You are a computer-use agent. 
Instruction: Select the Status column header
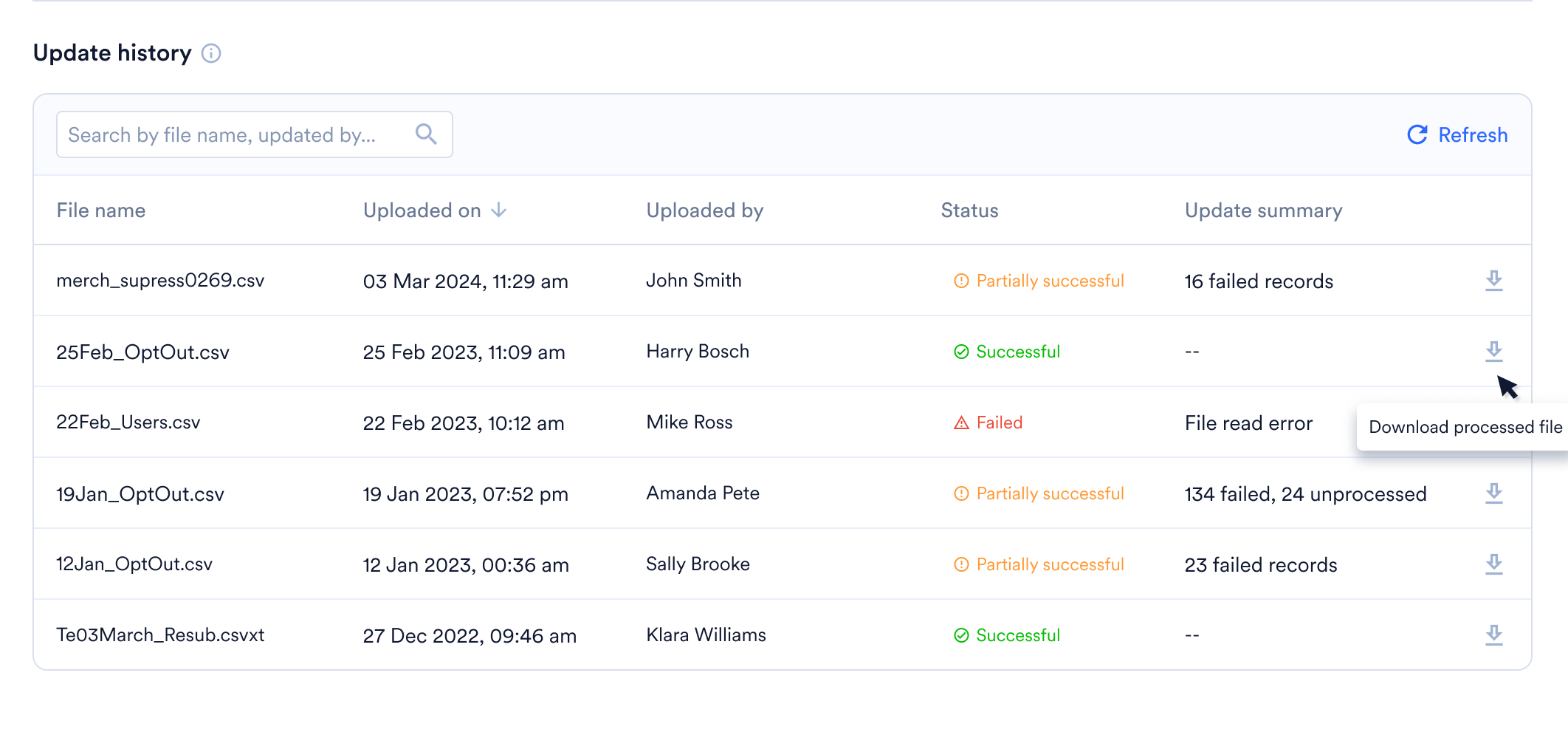(969, 211)
